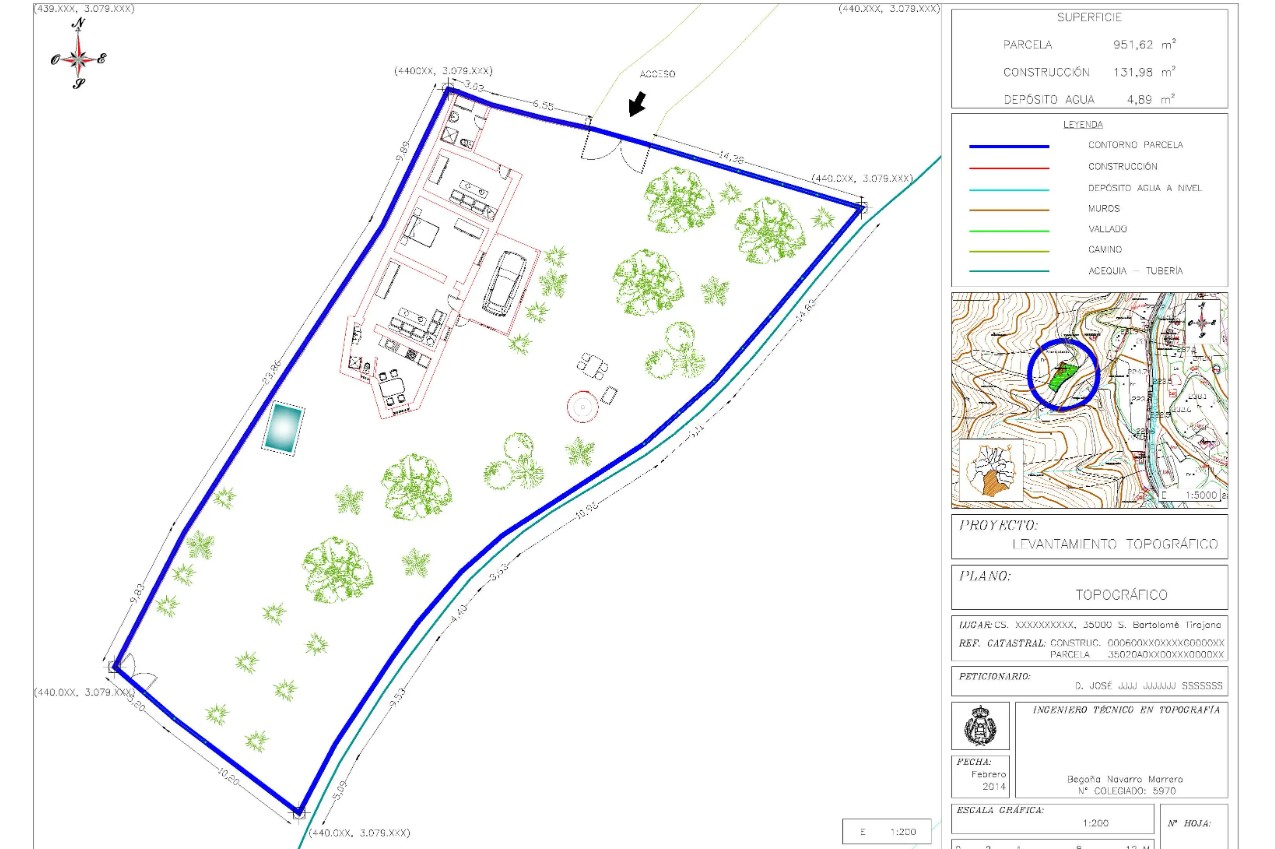Click the ACCESO label near the gate

658,75
